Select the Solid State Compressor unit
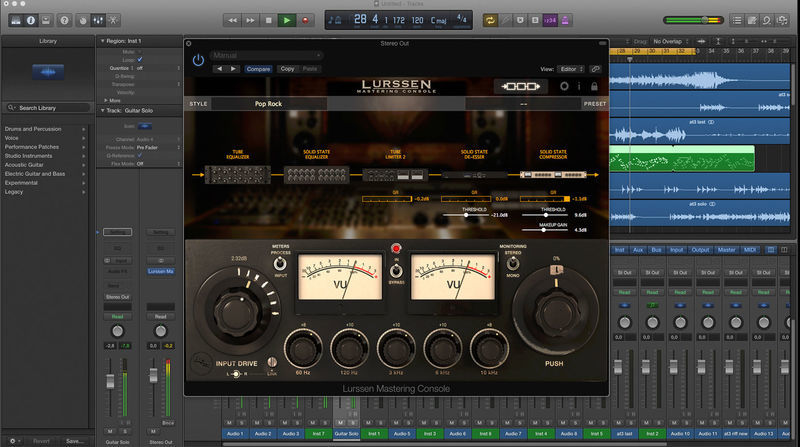This screenshot has height=447, width=800. (553, 175)
